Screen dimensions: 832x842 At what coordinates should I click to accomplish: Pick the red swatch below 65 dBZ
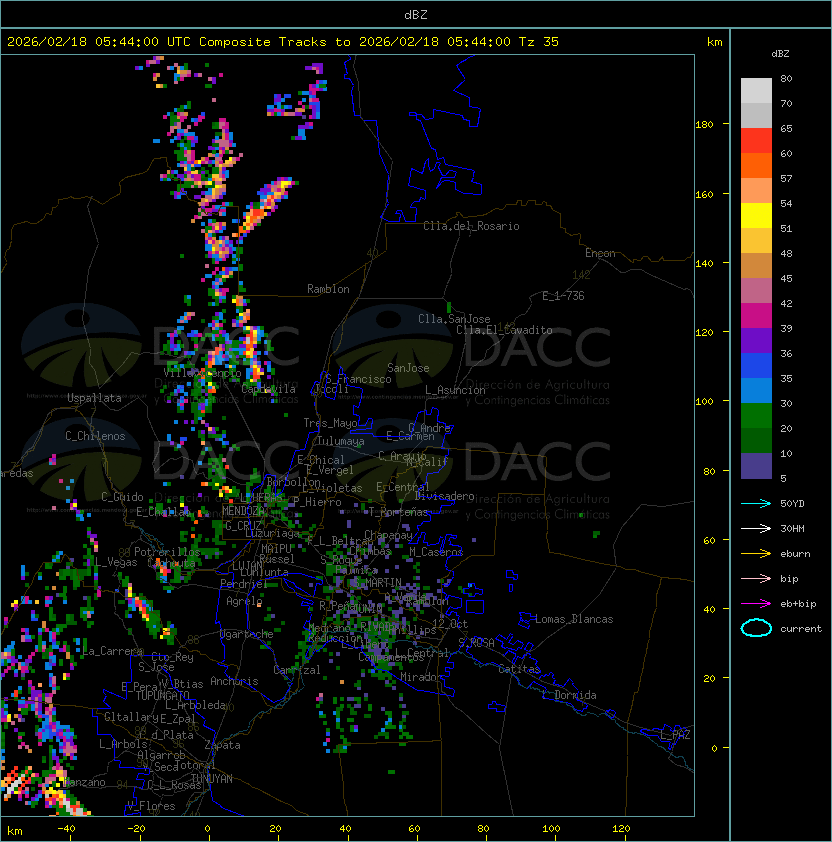[x=756, y=141]
